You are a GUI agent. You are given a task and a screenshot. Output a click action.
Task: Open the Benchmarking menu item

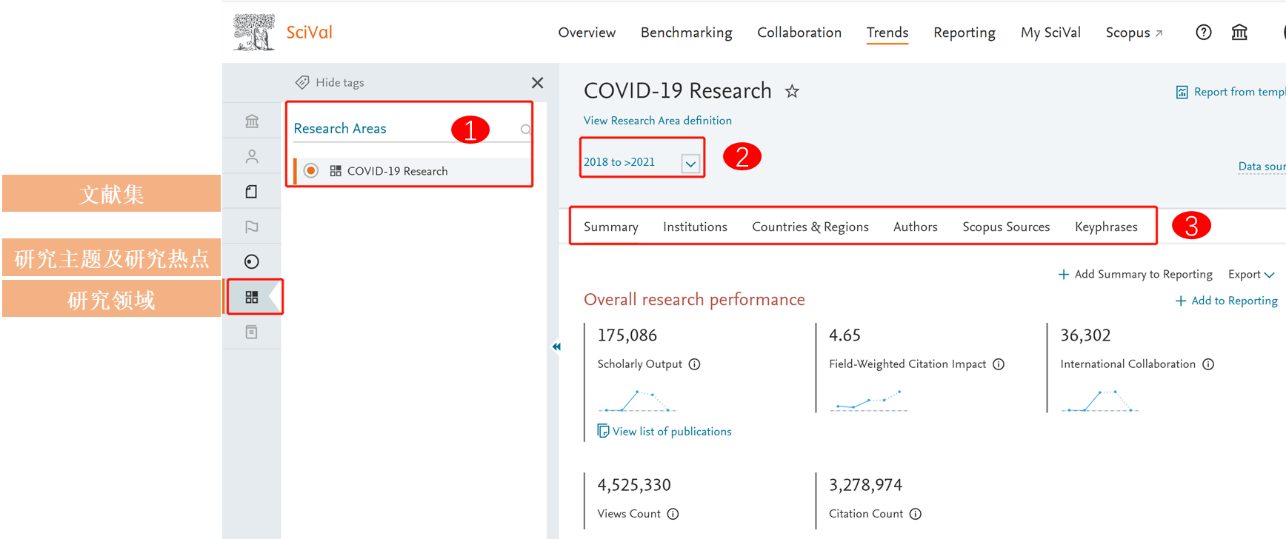coord(686,32)
